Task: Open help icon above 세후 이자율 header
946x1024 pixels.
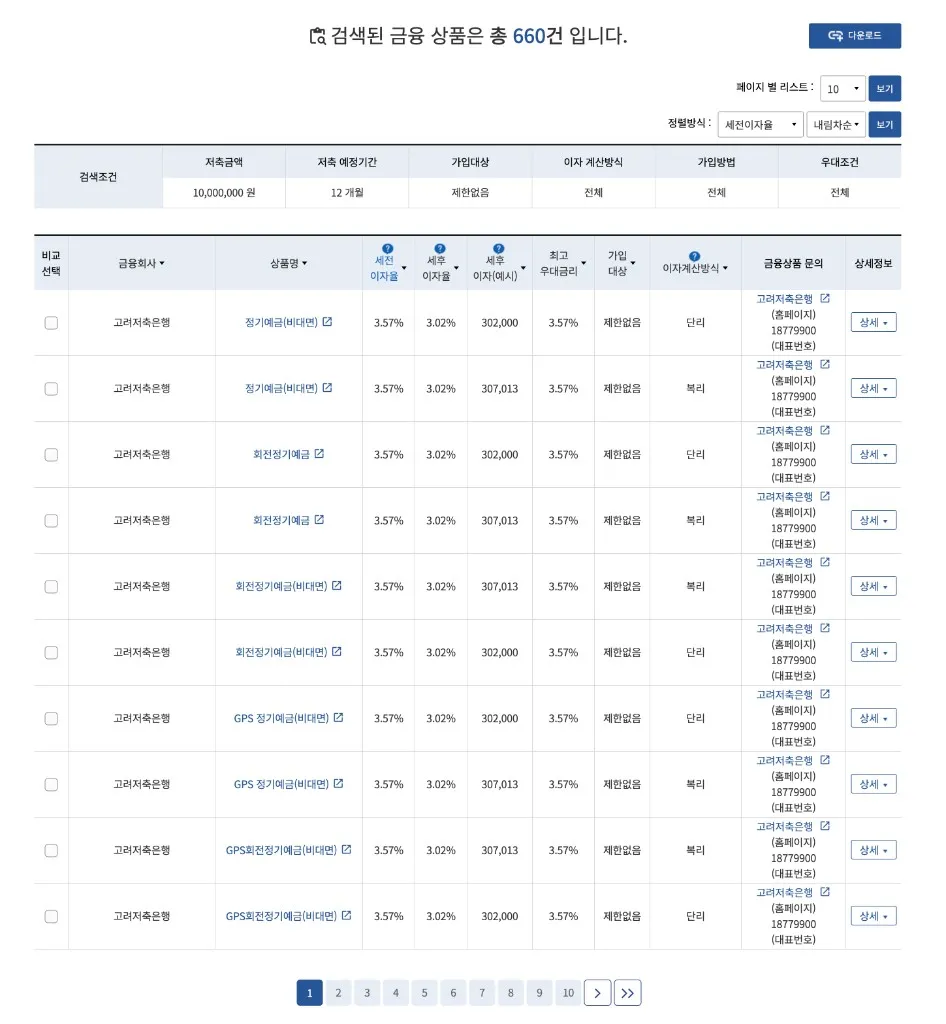Action: click(x=439, y=249)
